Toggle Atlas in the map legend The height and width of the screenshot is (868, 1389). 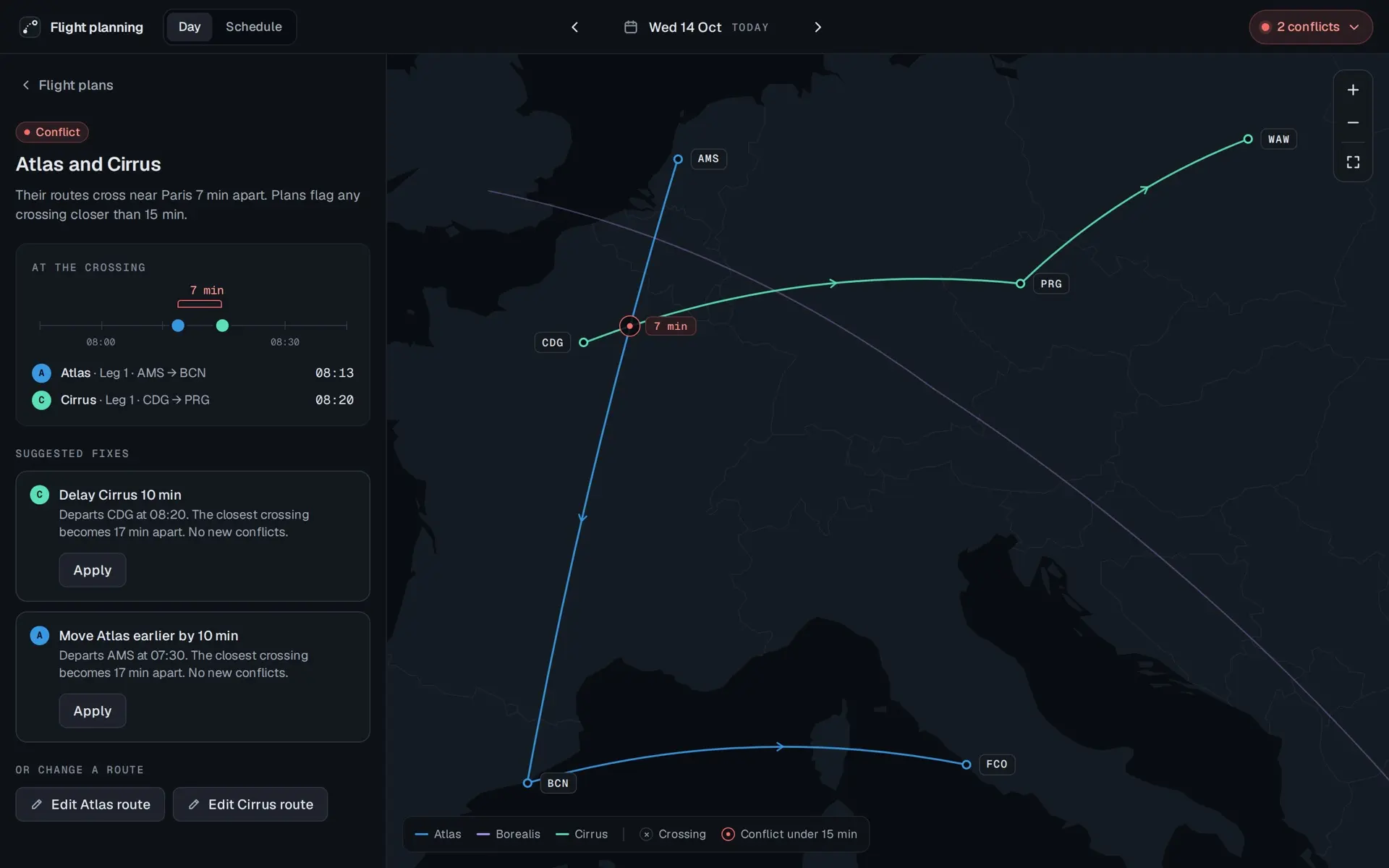coord(438,835)
